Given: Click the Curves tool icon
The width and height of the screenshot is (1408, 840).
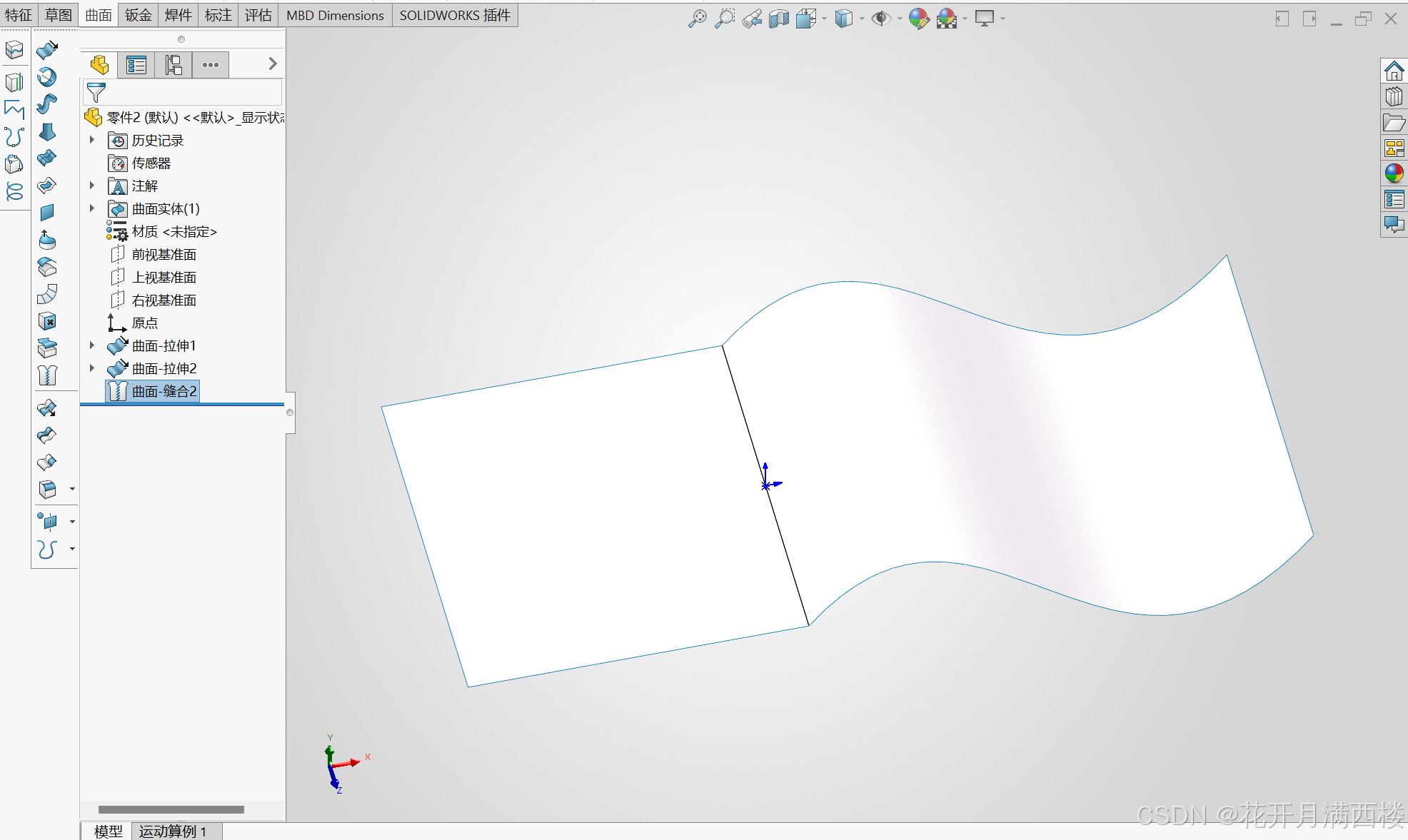Looking at the screenshot, I should coord(47,549).
